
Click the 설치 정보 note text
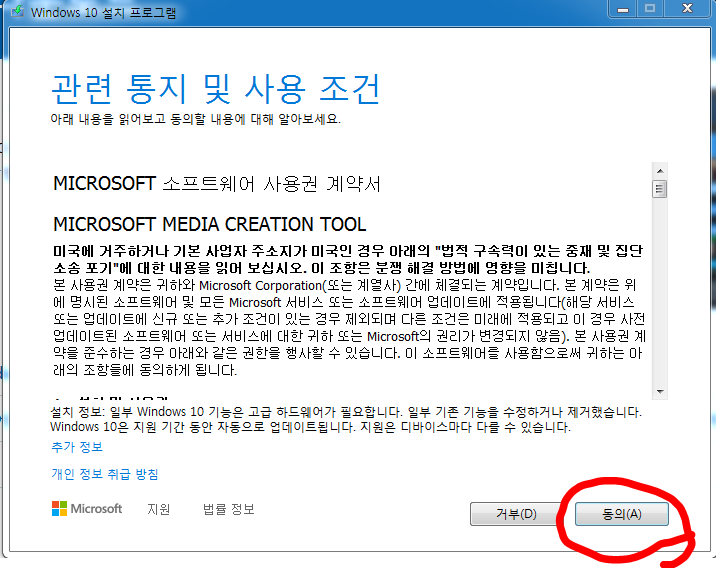pyautogui.click(x=346, y=419)
